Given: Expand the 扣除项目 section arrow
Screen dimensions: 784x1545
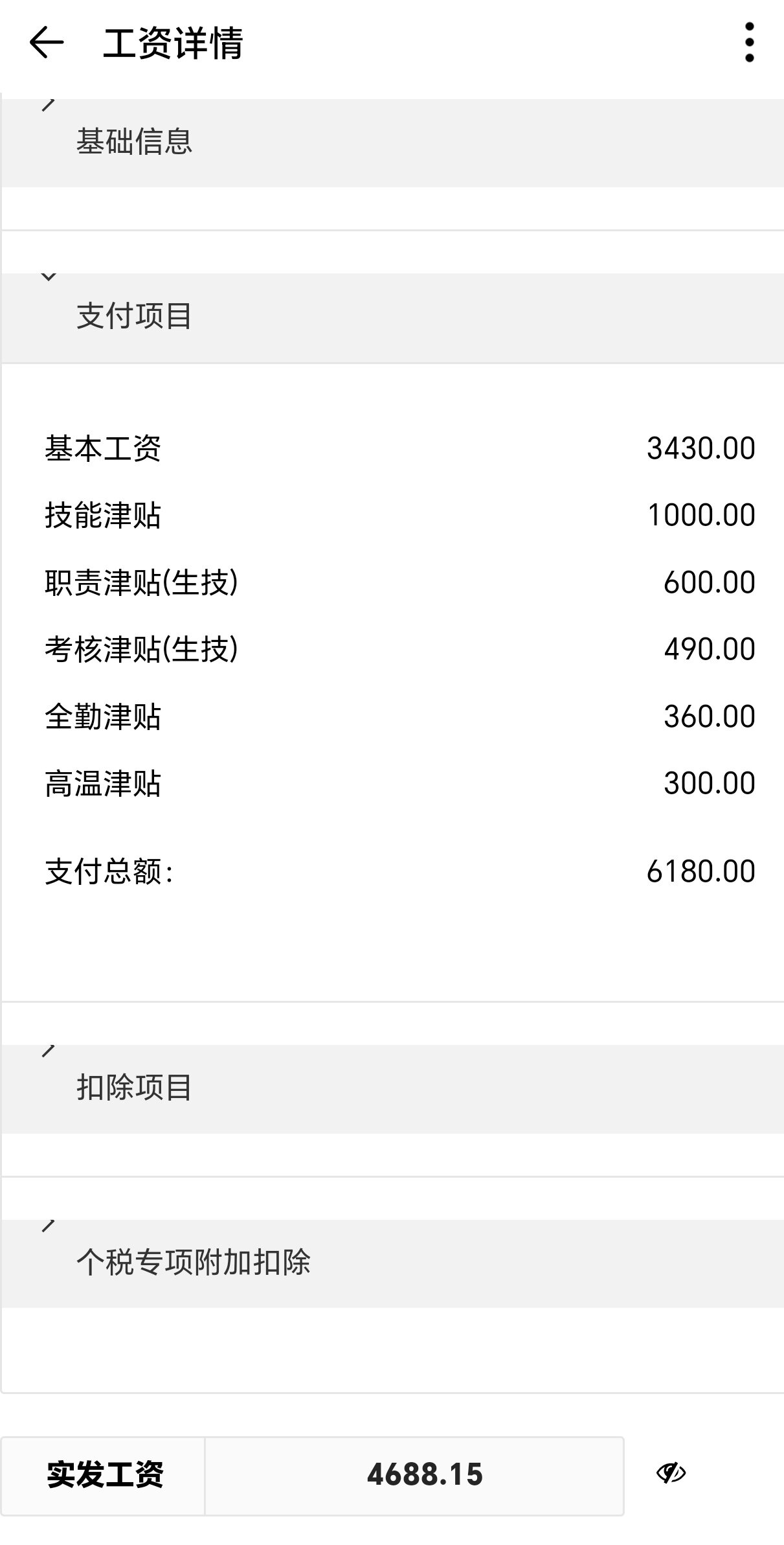Looking at the screenshot, I should point(49,1050).
